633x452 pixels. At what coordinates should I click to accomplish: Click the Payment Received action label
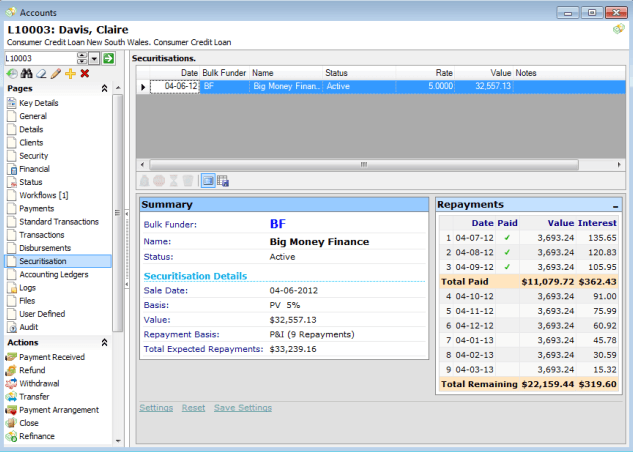click(x=52, y=357)
